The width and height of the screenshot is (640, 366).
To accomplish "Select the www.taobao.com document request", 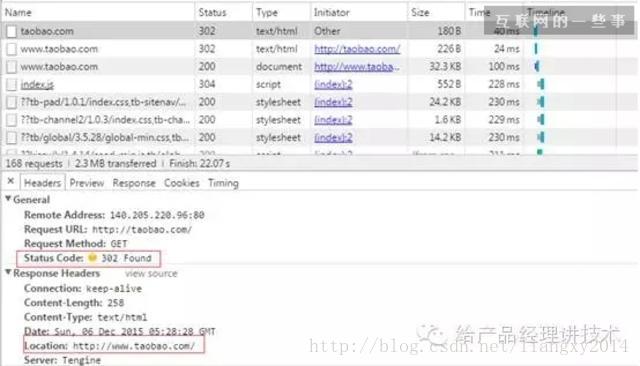I will (x=319, y=66).
